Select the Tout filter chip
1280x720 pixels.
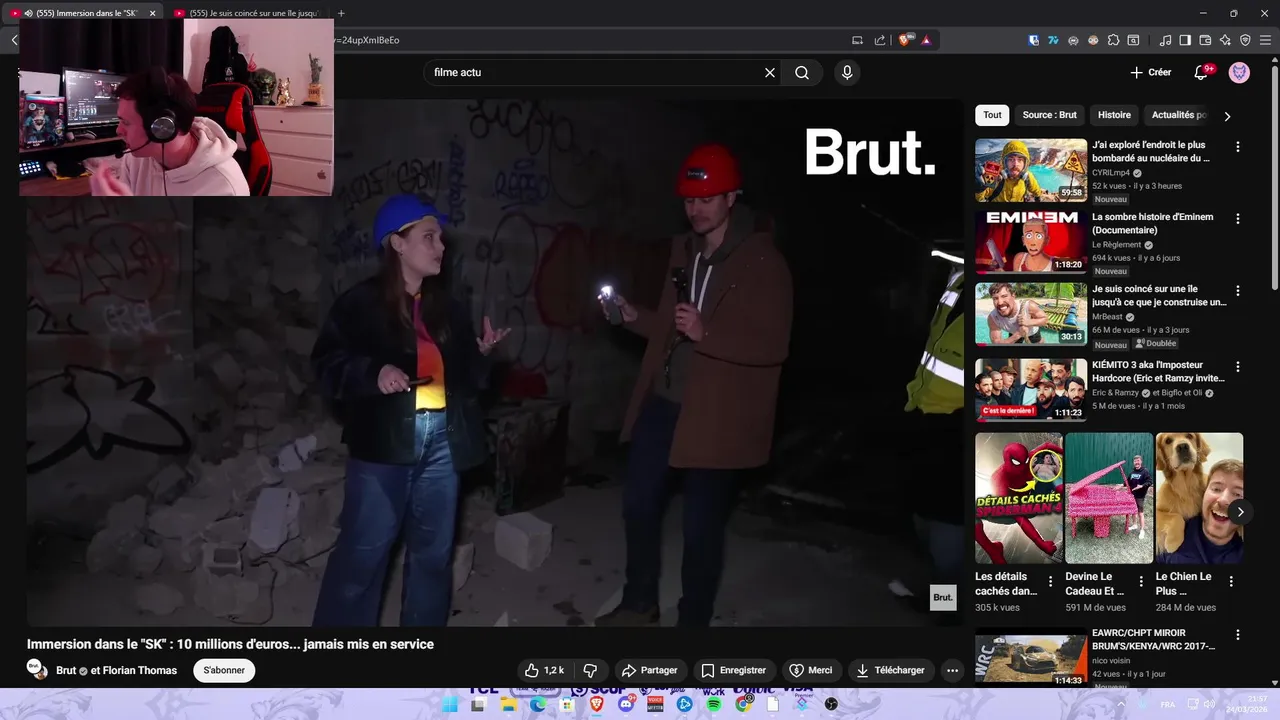(992, 115)
